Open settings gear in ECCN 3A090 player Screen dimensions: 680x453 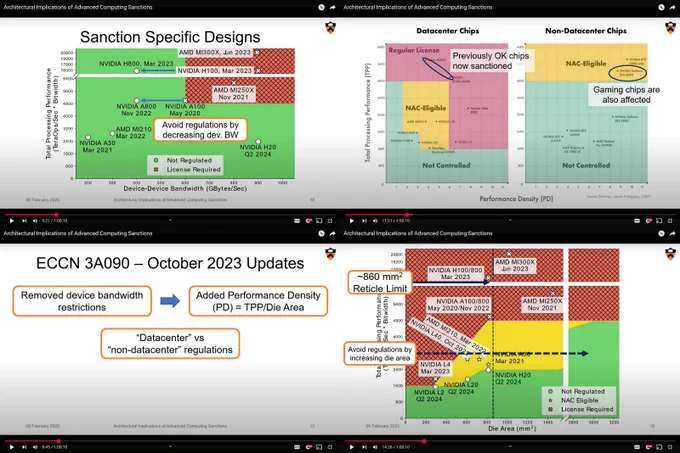[x=309, y=447]
